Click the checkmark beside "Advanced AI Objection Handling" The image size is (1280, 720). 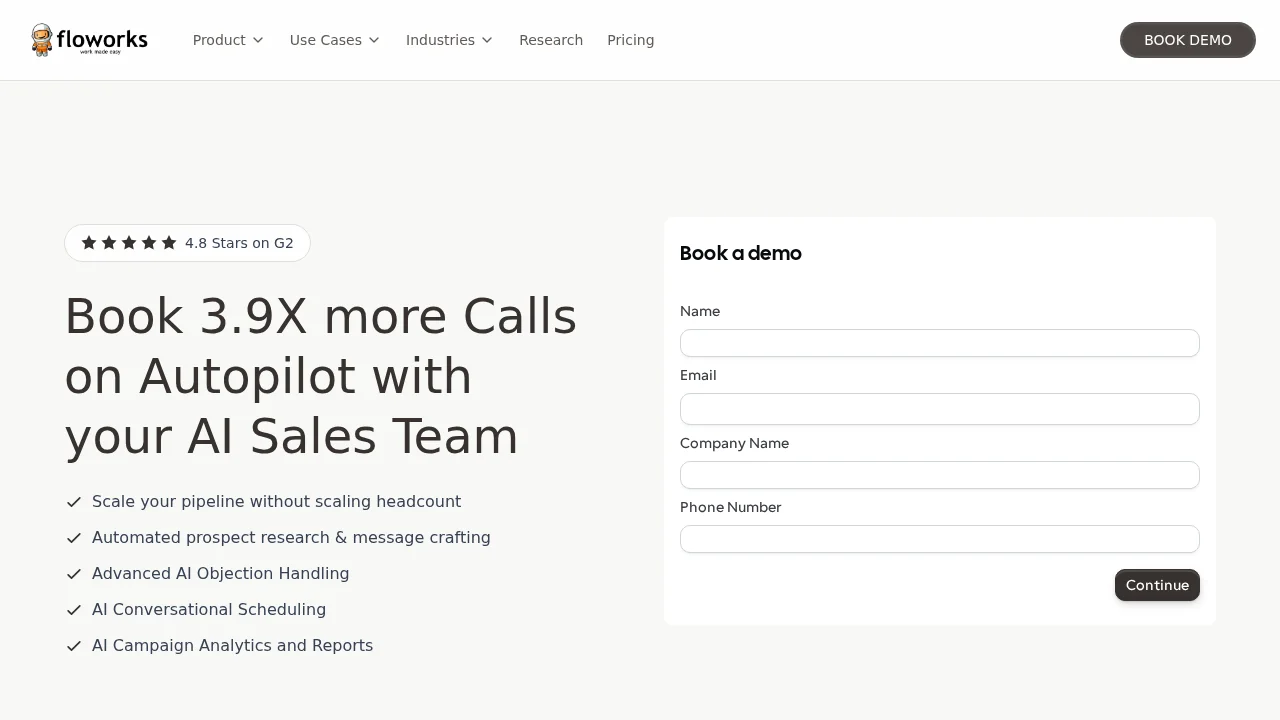coord(74,574)
